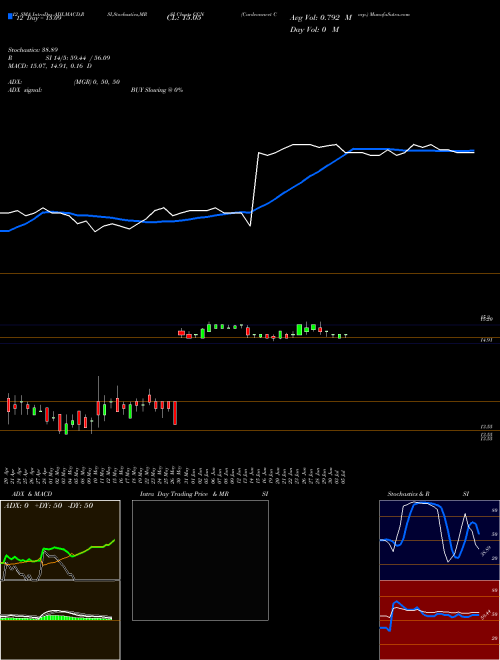
Task: Open the ADX chart with the green line
Action: [x=60, y=540]
